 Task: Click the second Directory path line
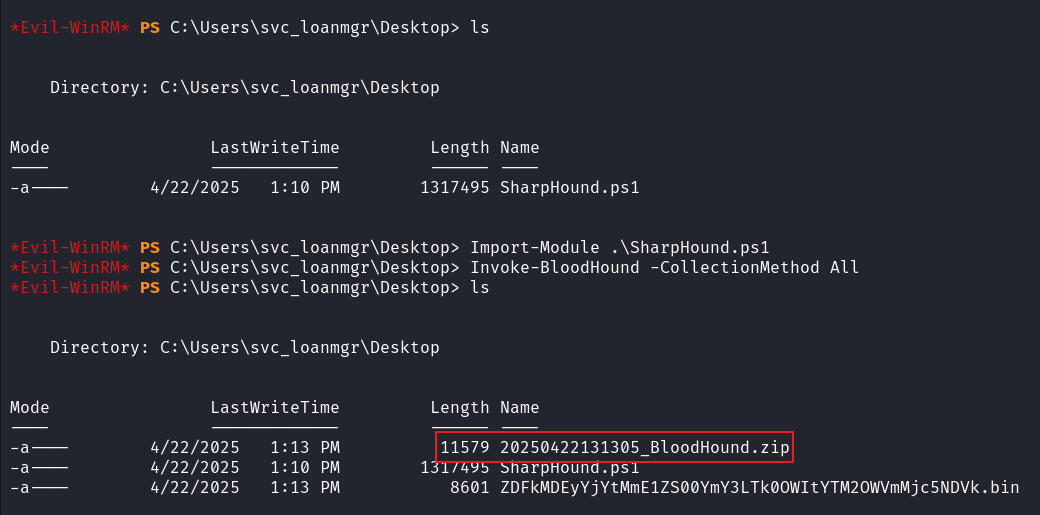pyautogui.click(x=245, y=347)
